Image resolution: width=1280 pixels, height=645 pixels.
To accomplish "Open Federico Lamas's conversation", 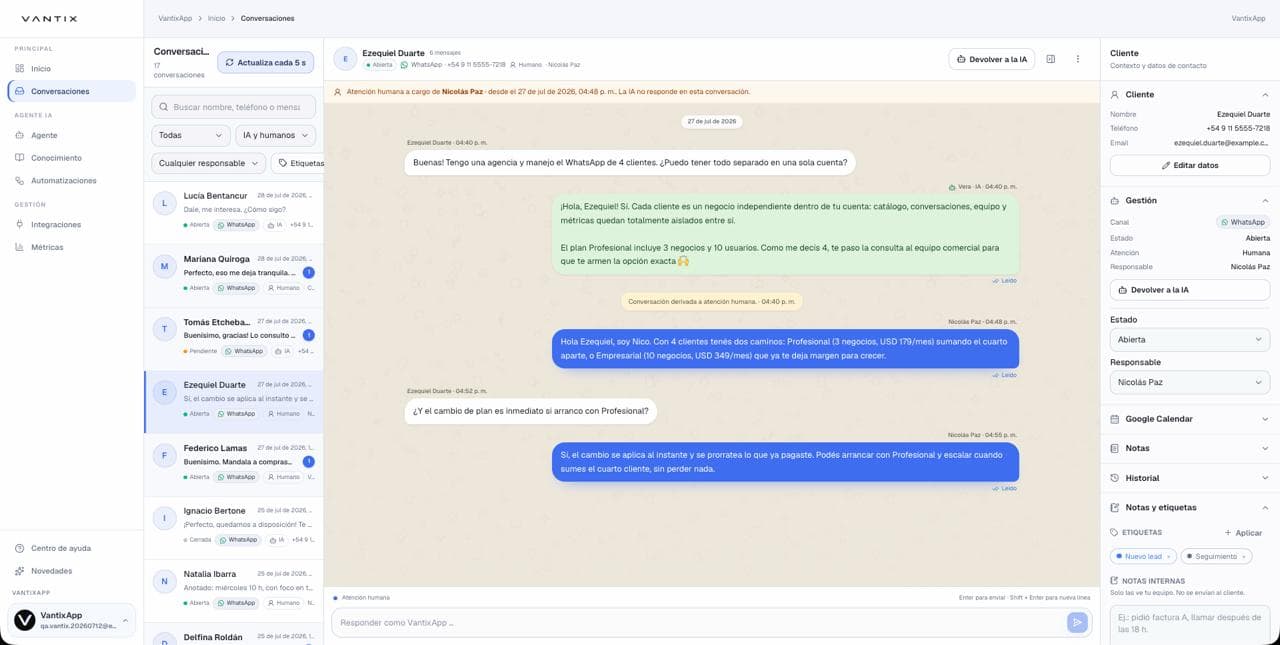I will [x=233, y=464].
